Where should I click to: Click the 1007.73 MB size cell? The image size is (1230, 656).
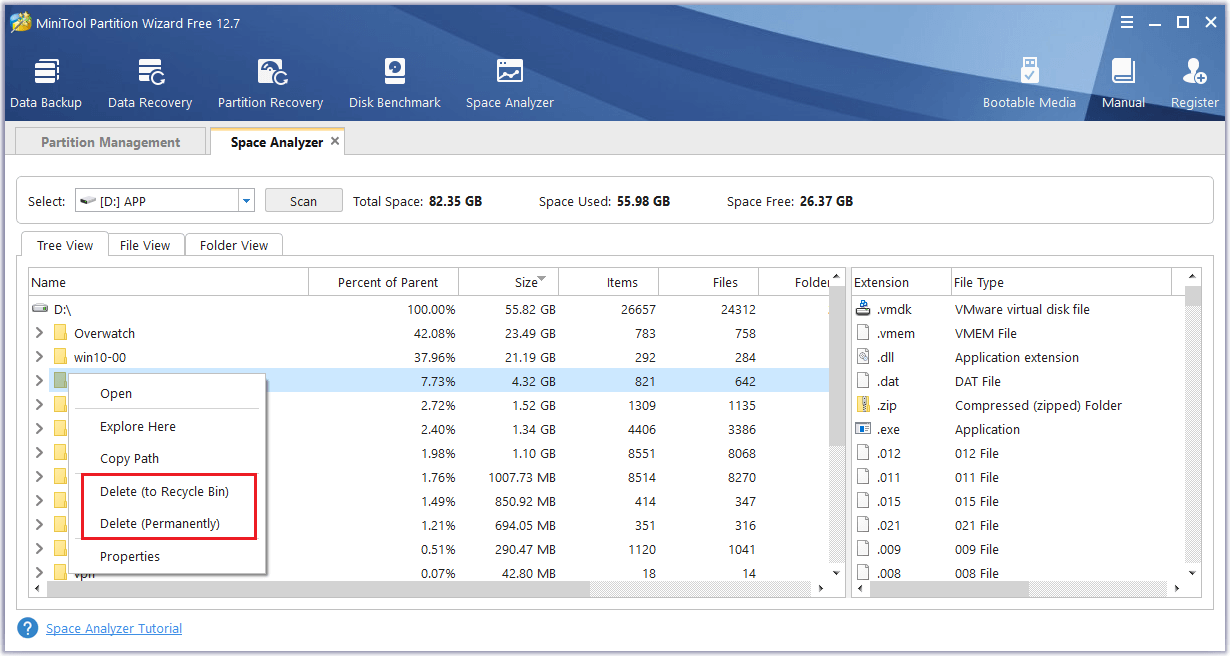coord(522,477)
